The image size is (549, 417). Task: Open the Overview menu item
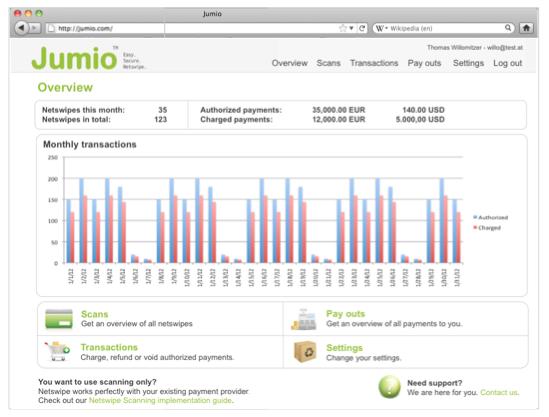click(290, 63)
